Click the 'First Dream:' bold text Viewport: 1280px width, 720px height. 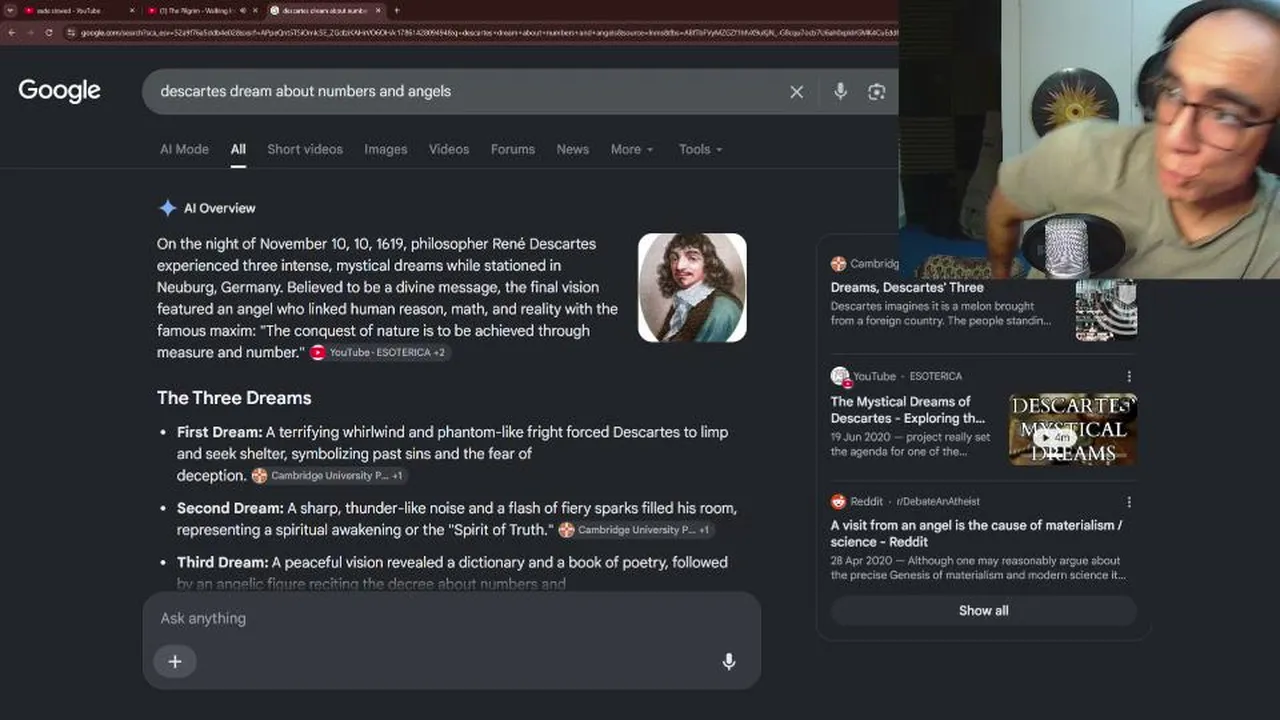click(220, 432)
